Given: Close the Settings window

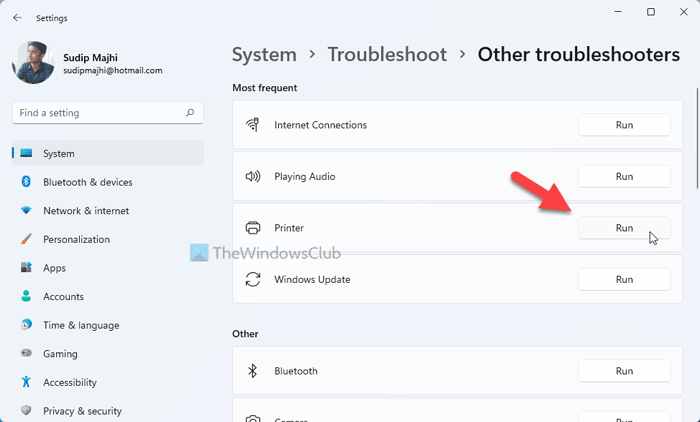Looking at the screenshot, I should pyautogui.click(x=683, y=12).
